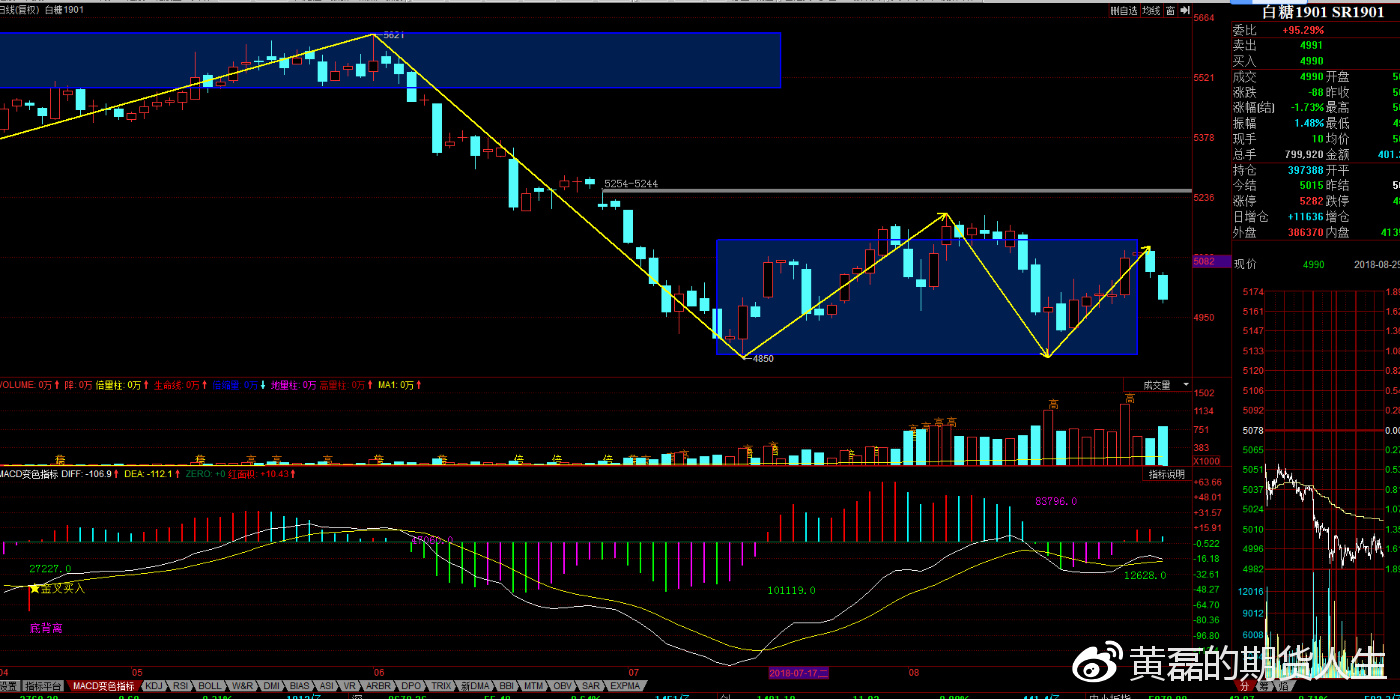1400x699 pixels.
Task: Click the arrow icon beside 窗 button
Action: pyautogui.click(x=1185, y=11)
